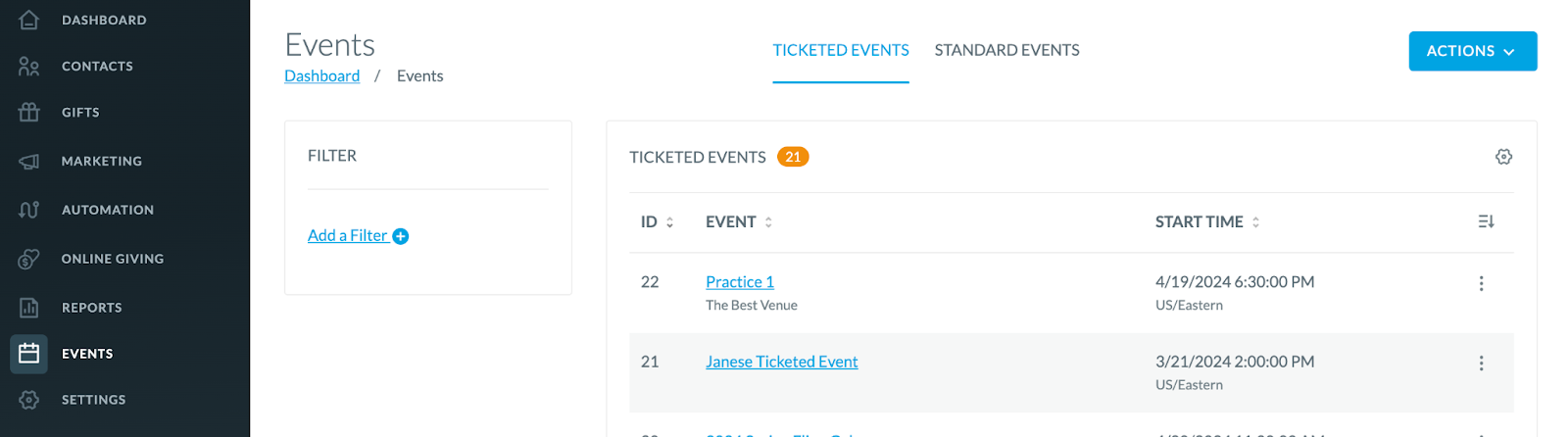Screen dimensions: 1568x437
Task: Select the Gifts present icon
Action: (28, 112)
